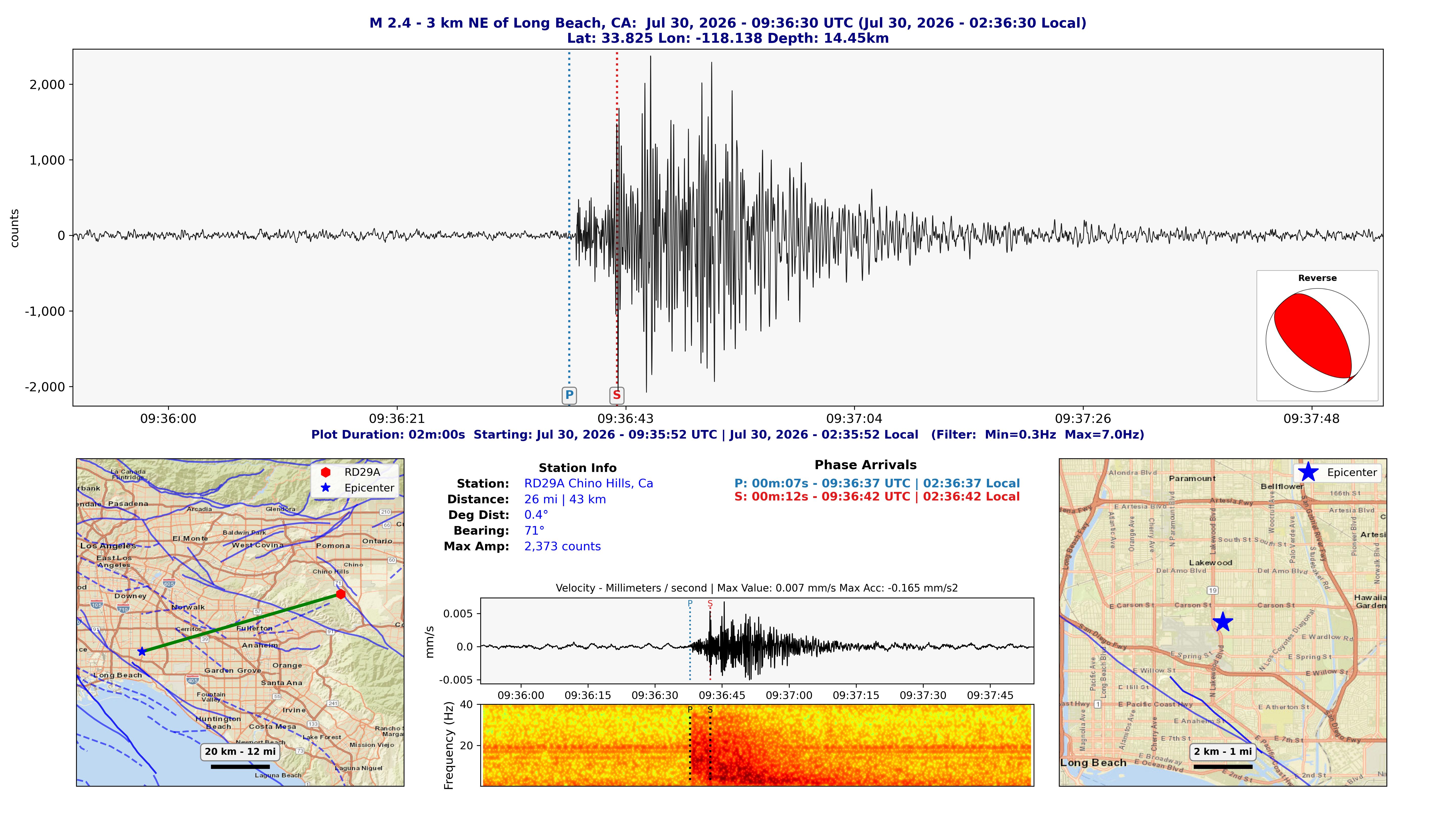This screenshot has width=1456, height=819.
Task: Click the Route 55 shield below Santa Ana
Action: point(278,696)
